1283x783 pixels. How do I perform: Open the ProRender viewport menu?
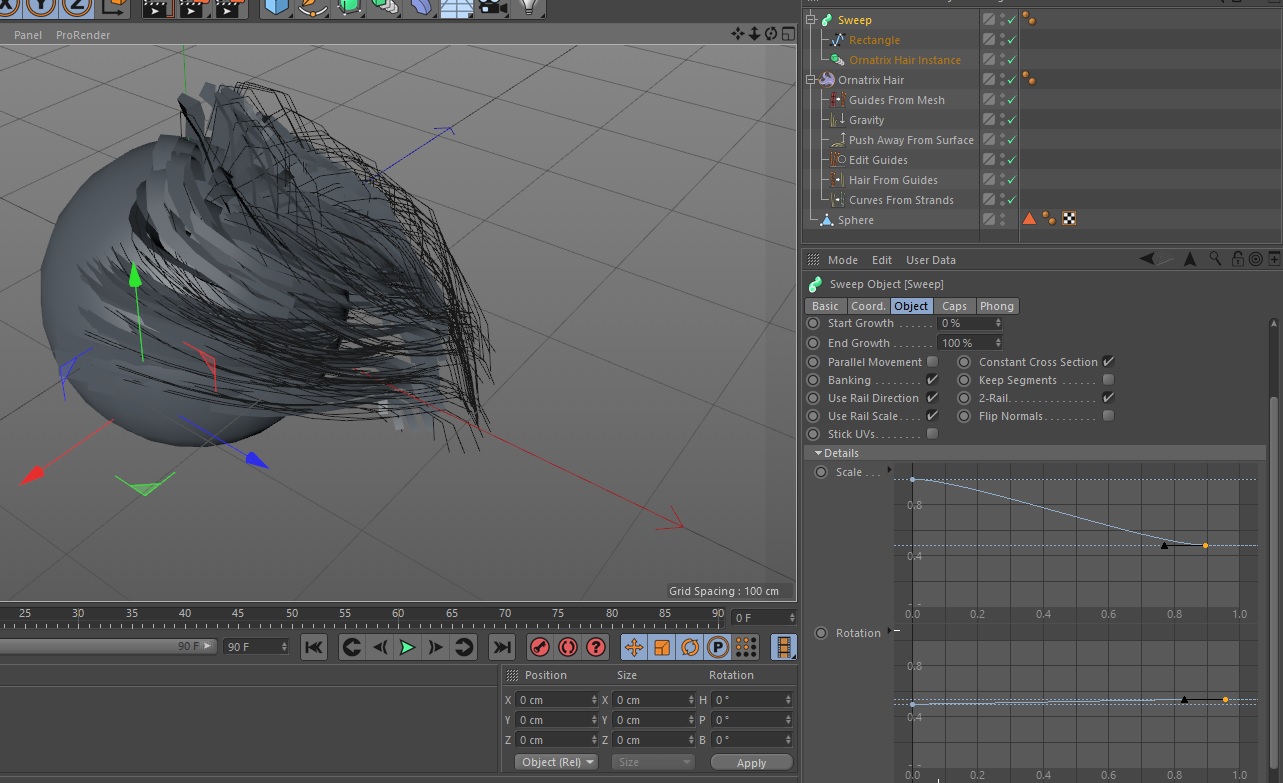pos(83,35)
